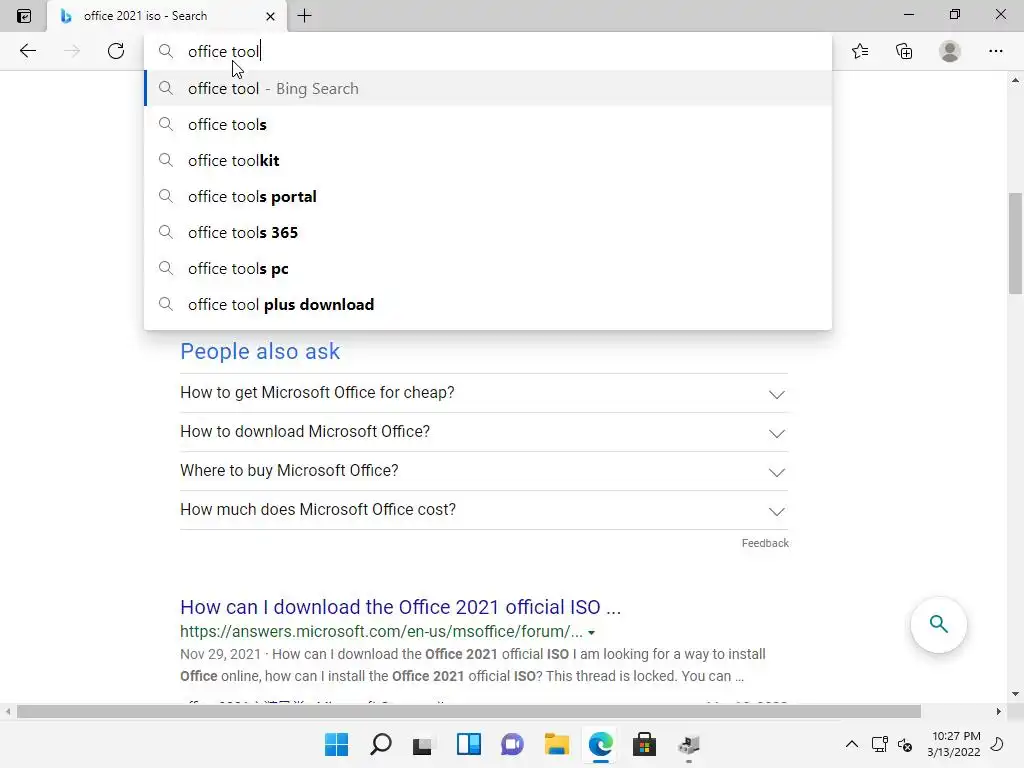Choose the 'office tools 365' suggestion
This screenshot has height=768, width=1024.
[x=488, y=232]
